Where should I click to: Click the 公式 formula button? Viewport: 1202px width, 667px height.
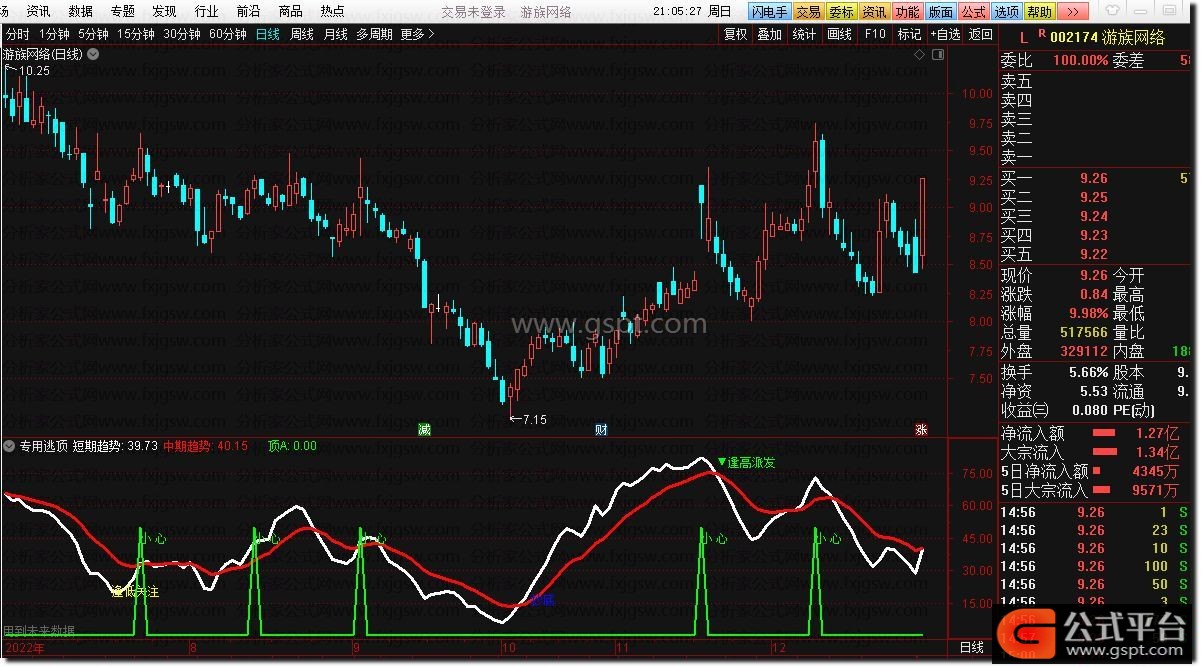[x=973, y=12]
